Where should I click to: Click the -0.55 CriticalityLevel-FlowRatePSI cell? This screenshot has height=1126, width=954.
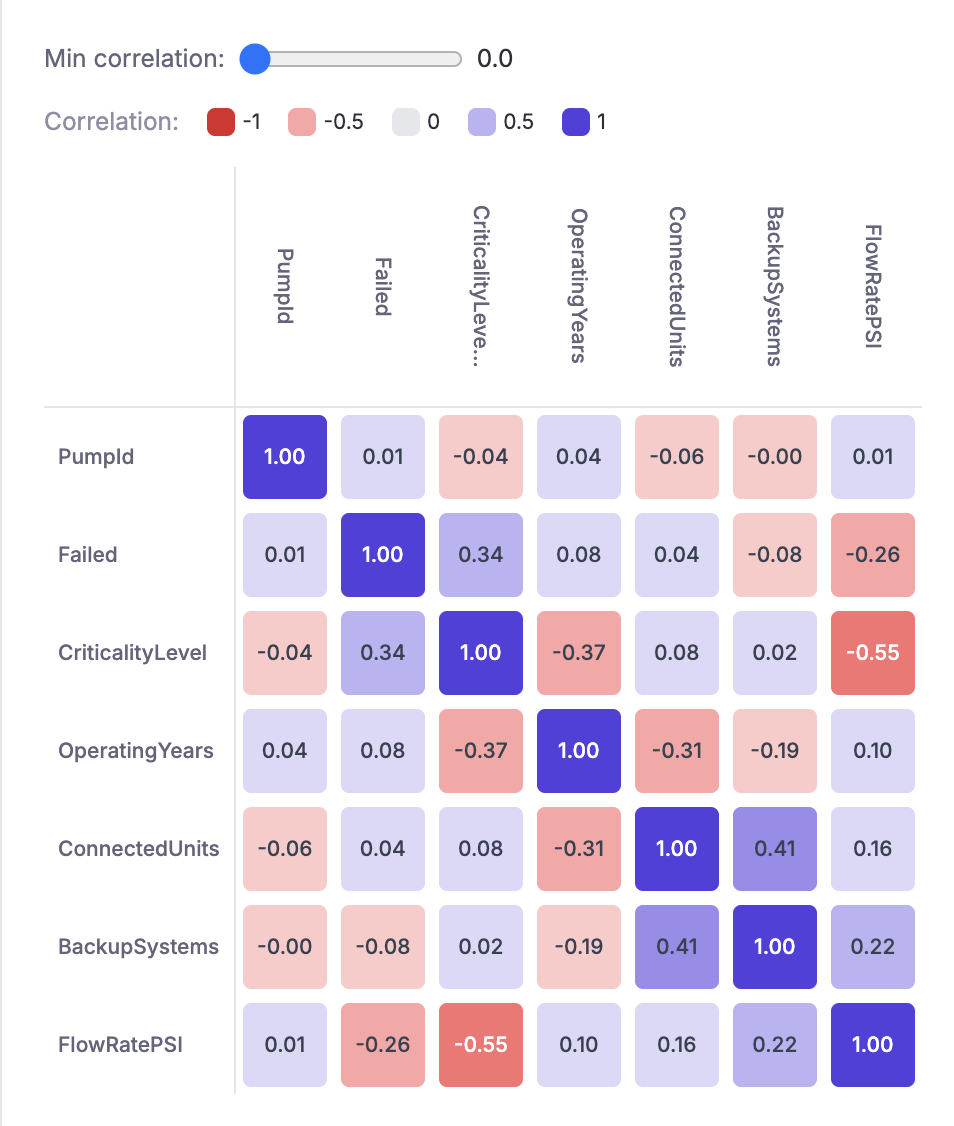pos(873,653)
